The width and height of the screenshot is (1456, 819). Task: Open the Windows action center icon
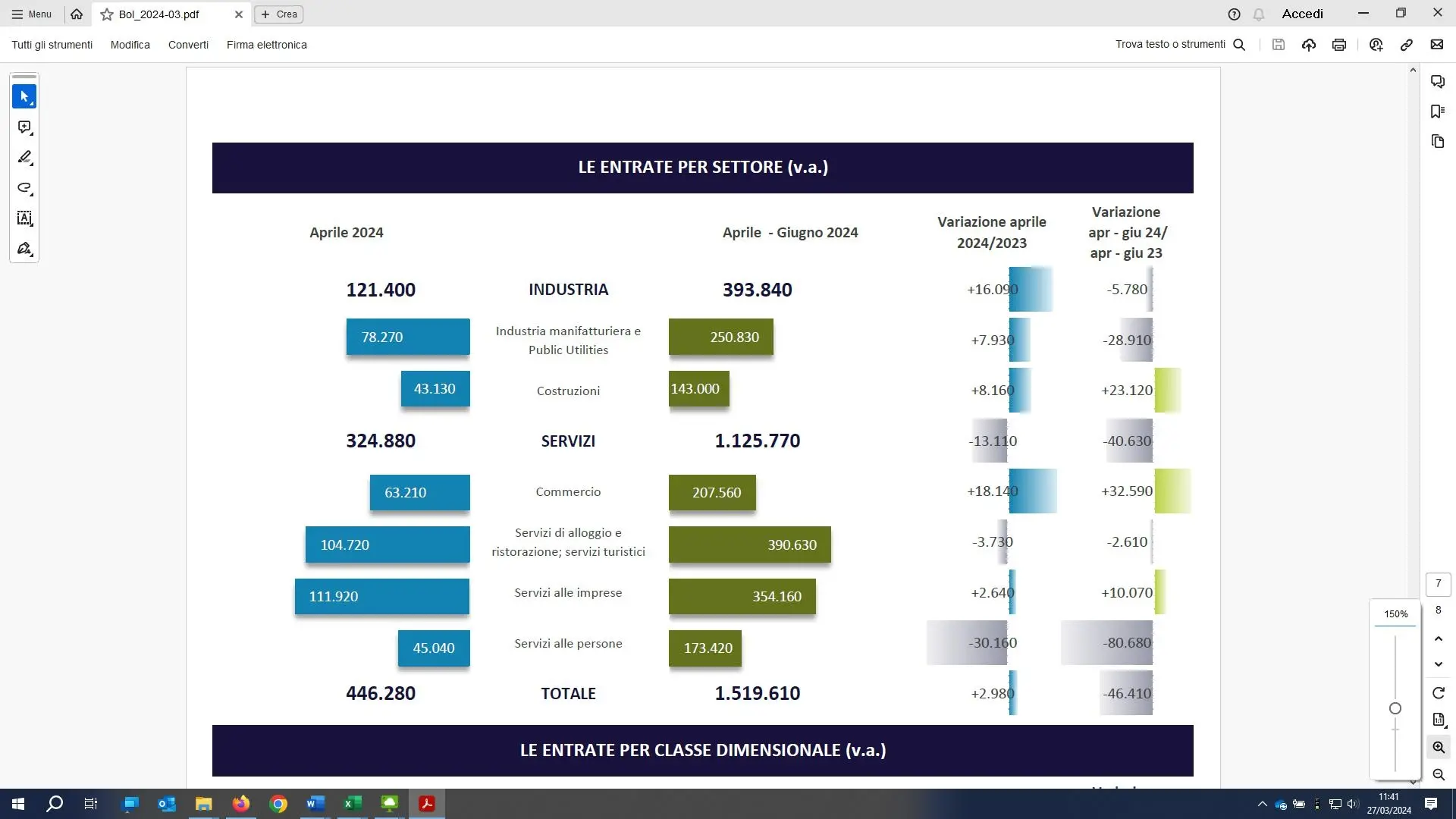[x=1431, y=804]
